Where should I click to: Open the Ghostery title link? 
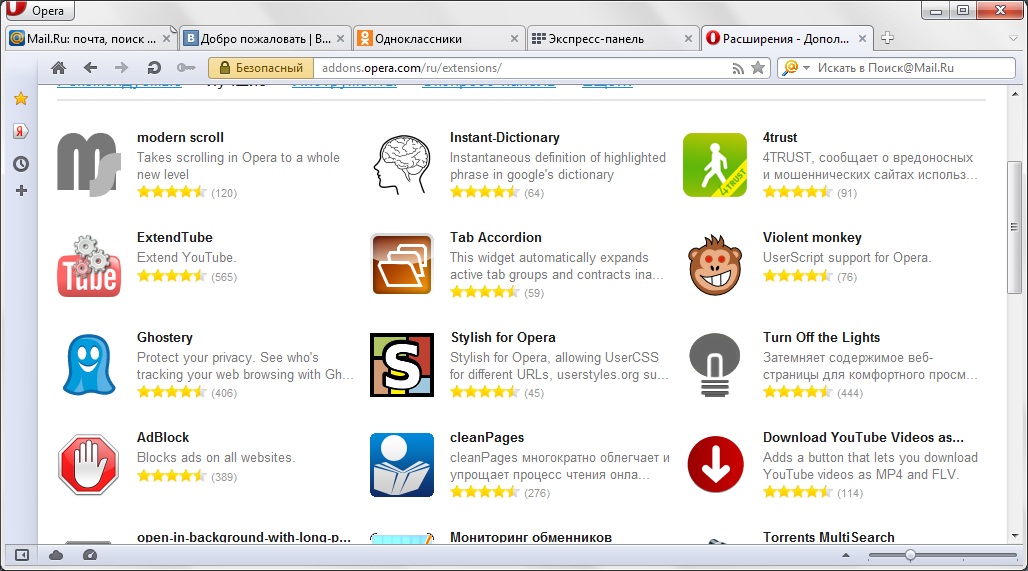[165, 338]
